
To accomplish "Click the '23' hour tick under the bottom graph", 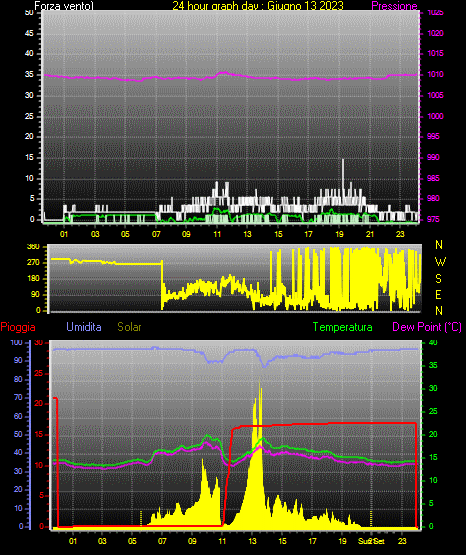I will (402, 541).
